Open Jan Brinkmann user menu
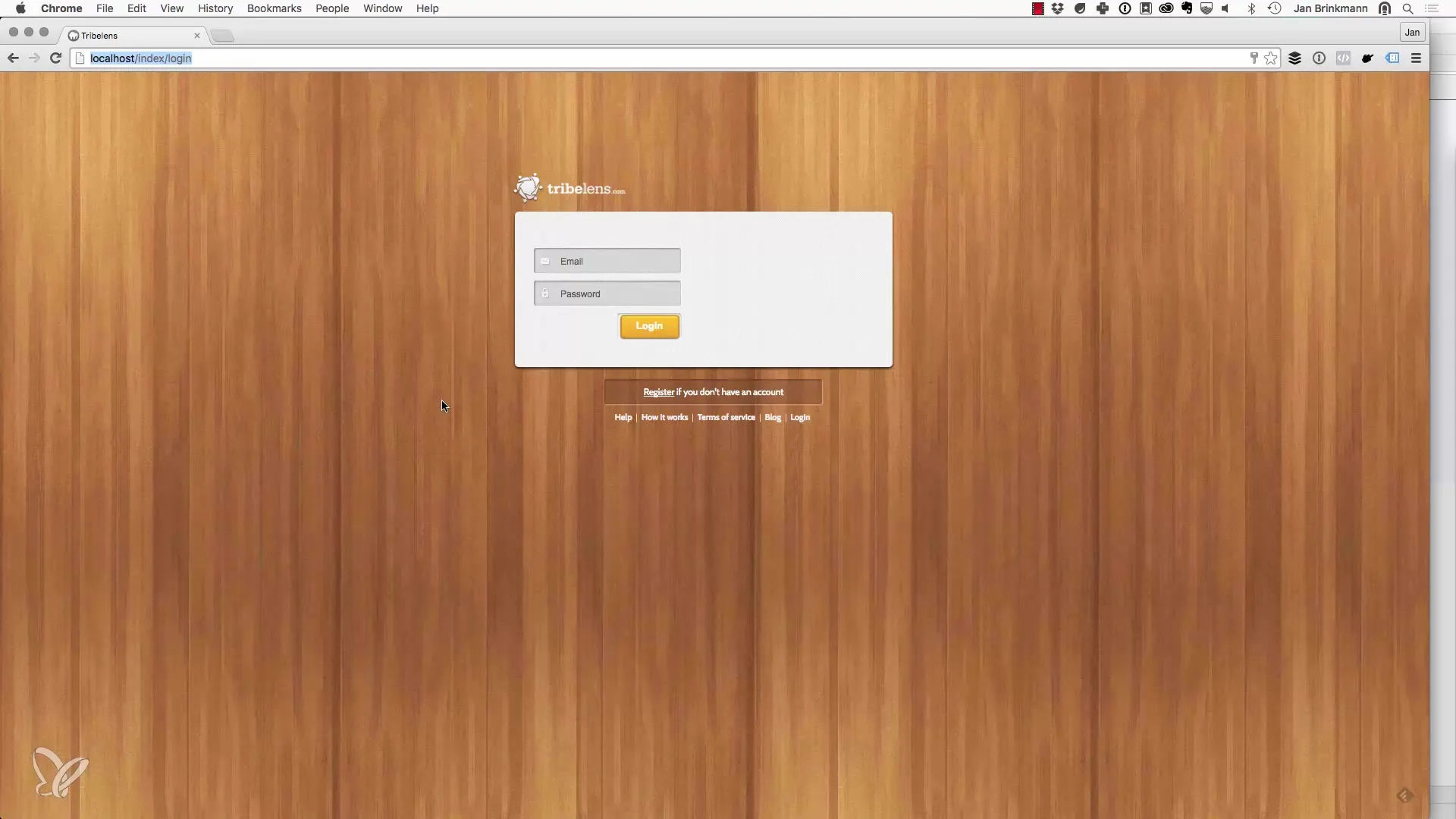1456x819 pixels. click(1331, 8)
